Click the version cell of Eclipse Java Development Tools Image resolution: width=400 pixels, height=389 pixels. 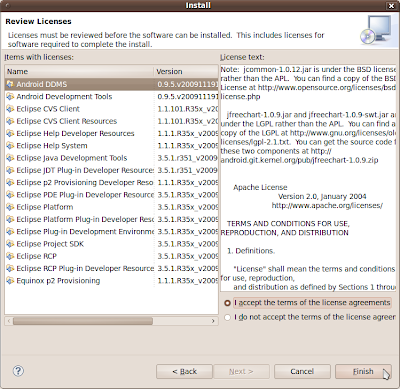[188, 158]
